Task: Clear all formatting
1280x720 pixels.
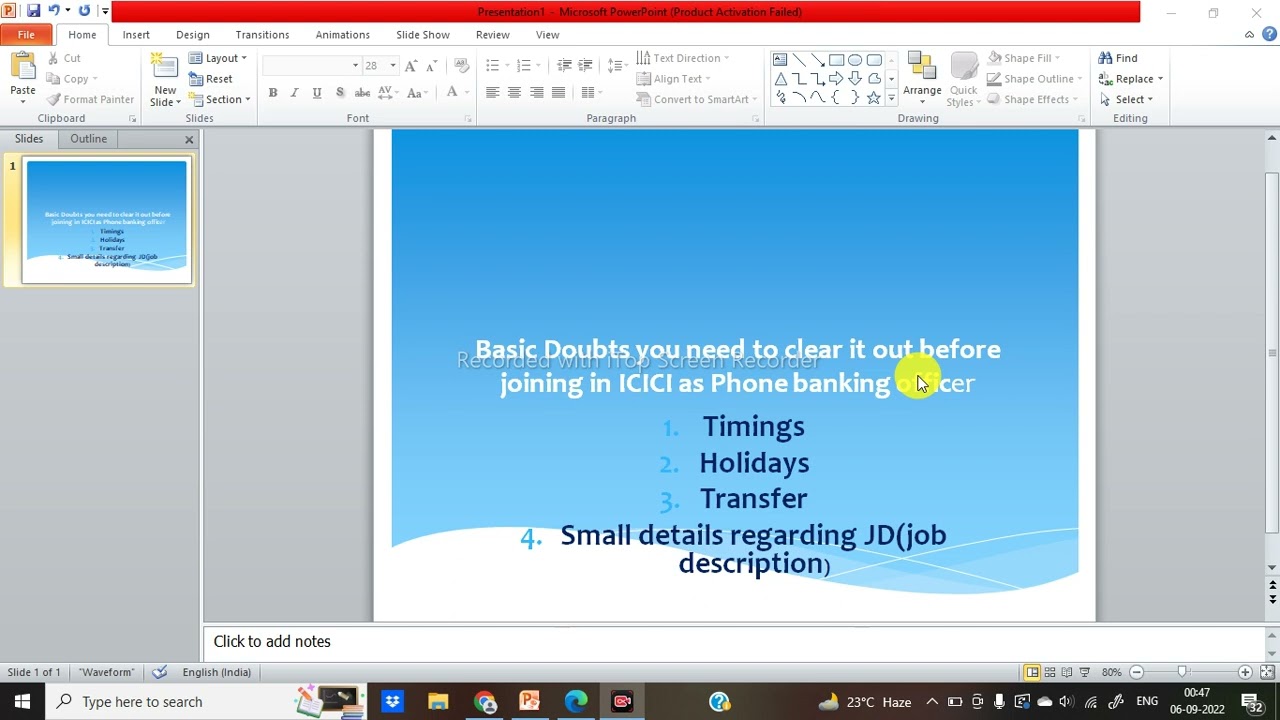Action: (461, 66)
